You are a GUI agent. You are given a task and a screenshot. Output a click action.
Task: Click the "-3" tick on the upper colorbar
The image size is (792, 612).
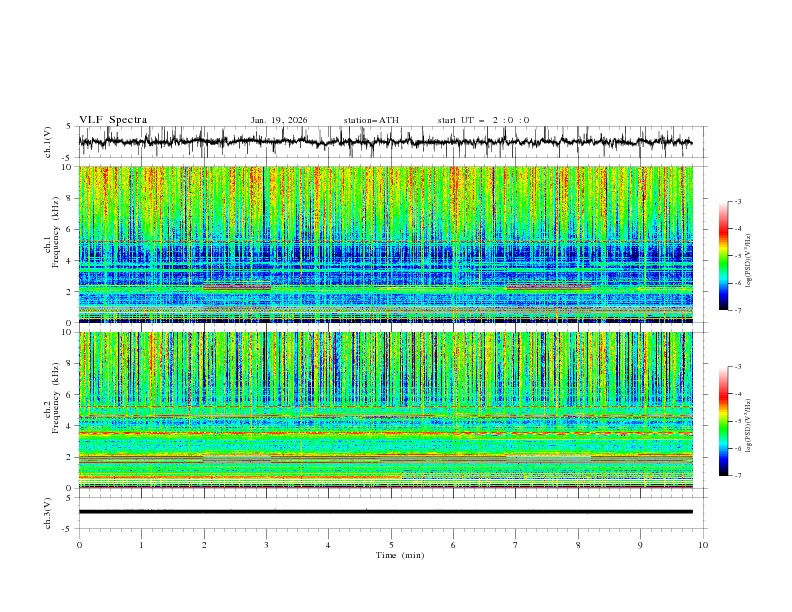point(737,201)
